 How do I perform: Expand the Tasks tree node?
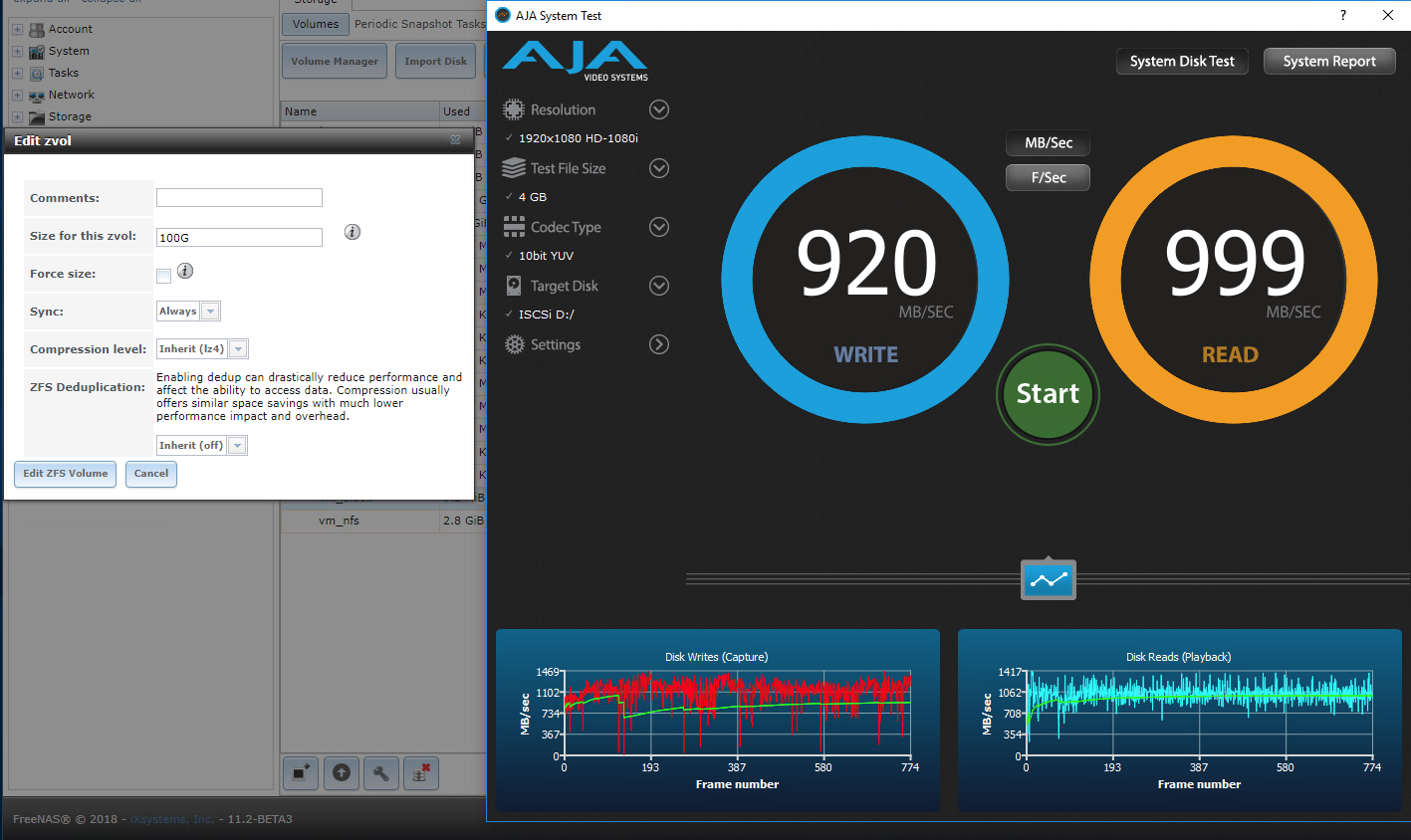(x=17, y=74)
